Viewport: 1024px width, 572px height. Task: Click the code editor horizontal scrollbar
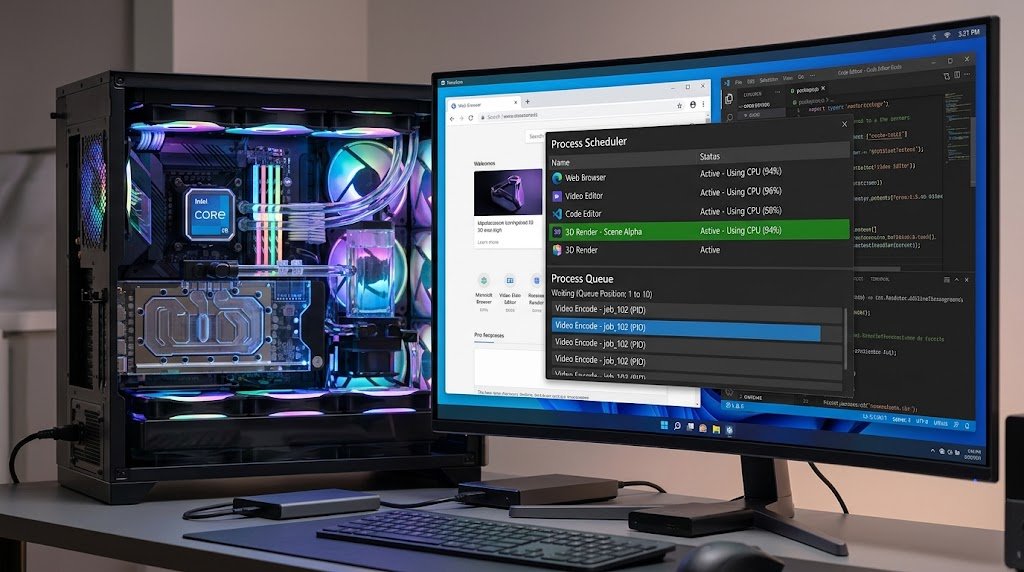pos(877,268)
